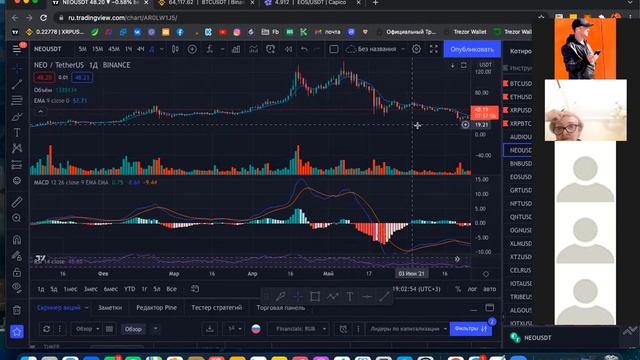Toggle the % percent price scale

pyautogui.click(x=458, y=289)
